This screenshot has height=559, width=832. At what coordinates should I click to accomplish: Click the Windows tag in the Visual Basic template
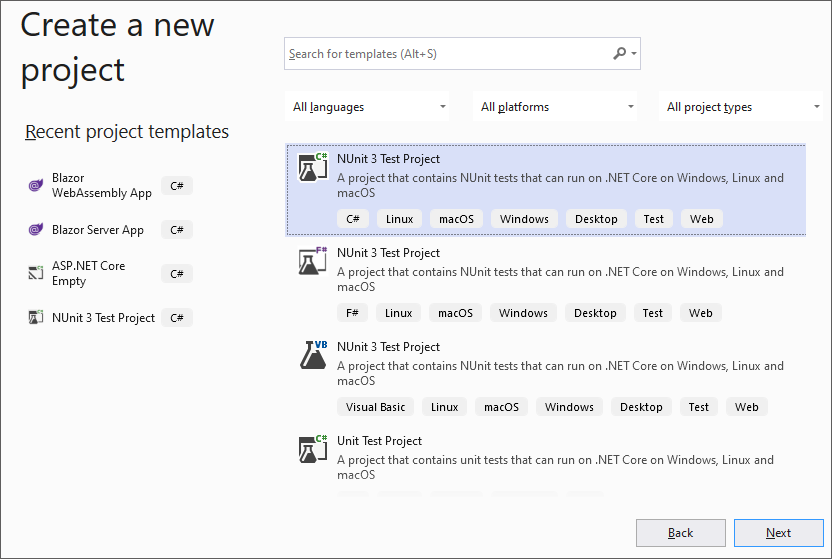pos(569,407)
